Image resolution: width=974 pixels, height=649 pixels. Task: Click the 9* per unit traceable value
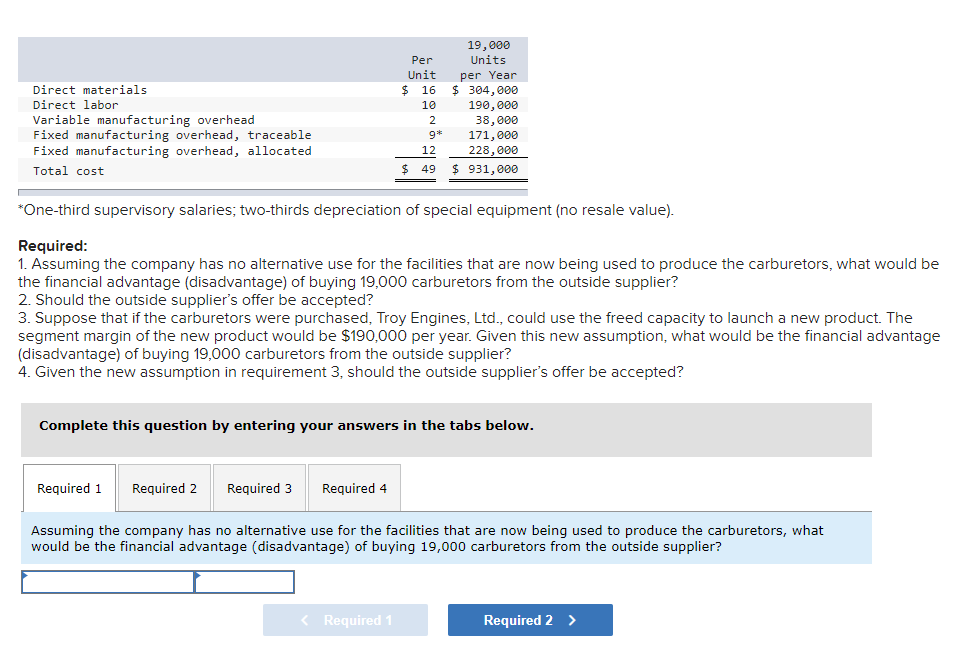coord(435,135)
